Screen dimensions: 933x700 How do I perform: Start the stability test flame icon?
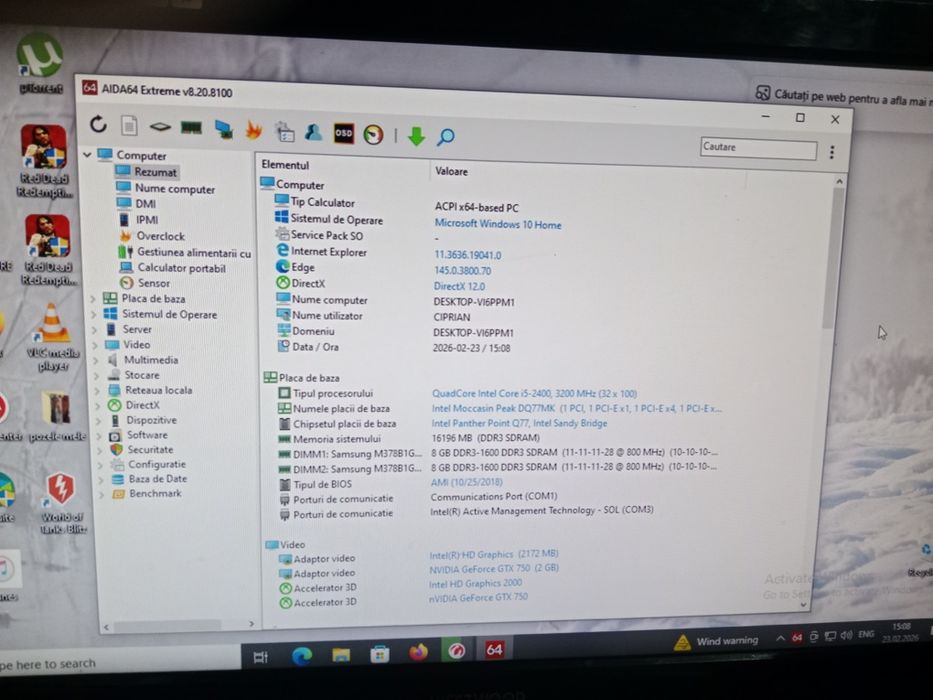pyautogui.click(x=254, y=130)
